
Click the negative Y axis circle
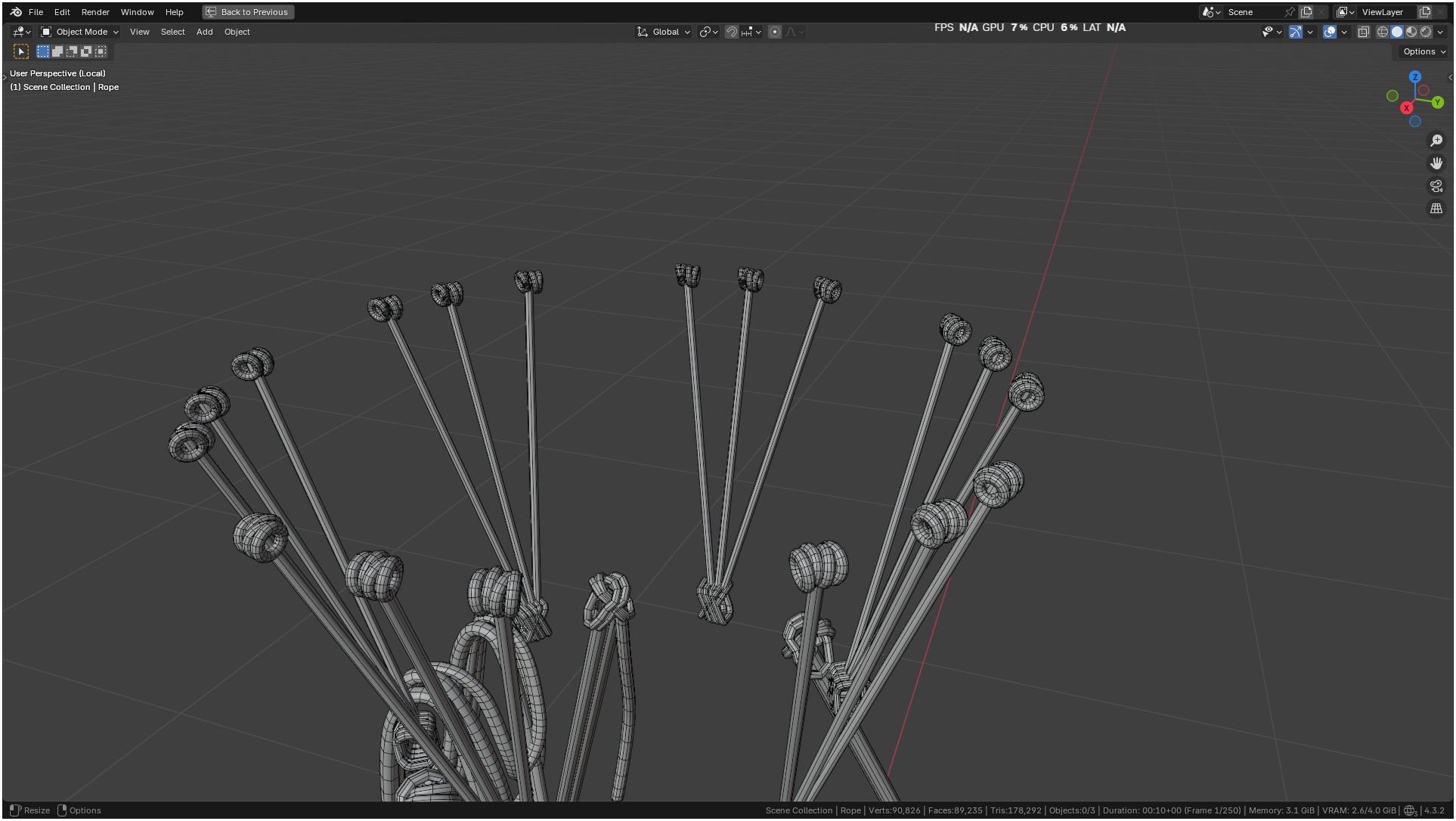(1392, 96)
